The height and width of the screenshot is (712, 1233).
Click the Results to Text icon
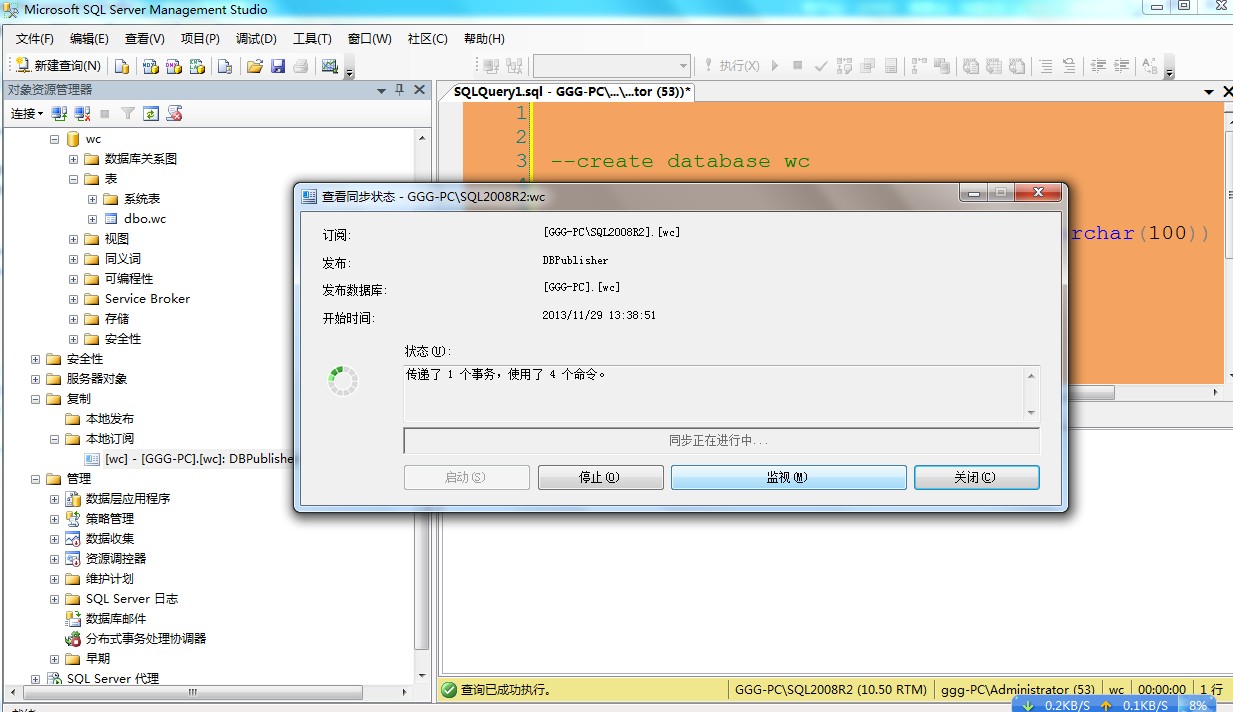pyautogui.click(x=971, y=66)
